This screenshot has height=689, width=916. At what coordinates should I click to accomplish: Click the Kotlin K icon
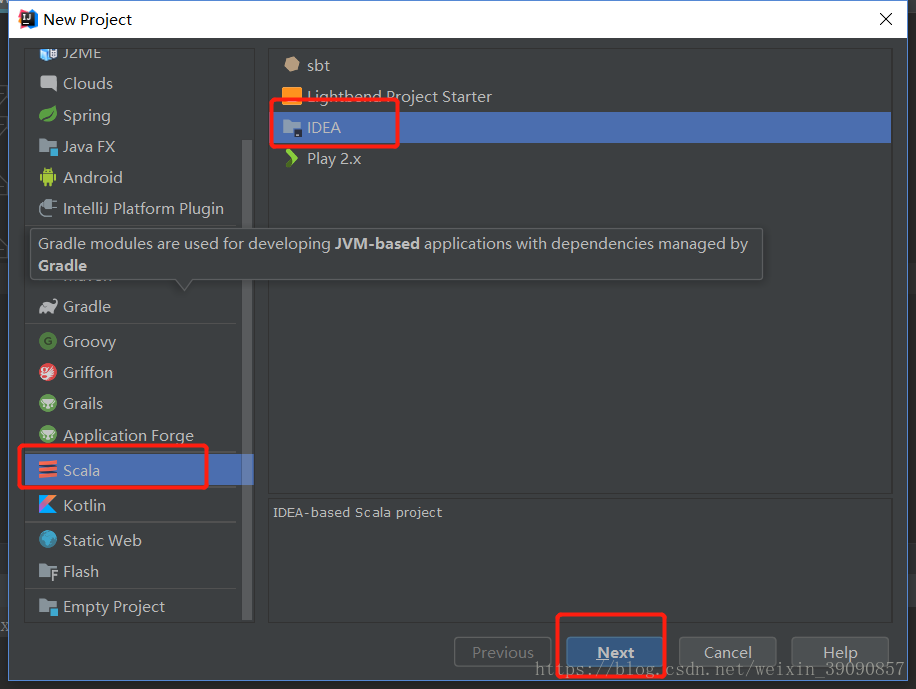point(48,504)
